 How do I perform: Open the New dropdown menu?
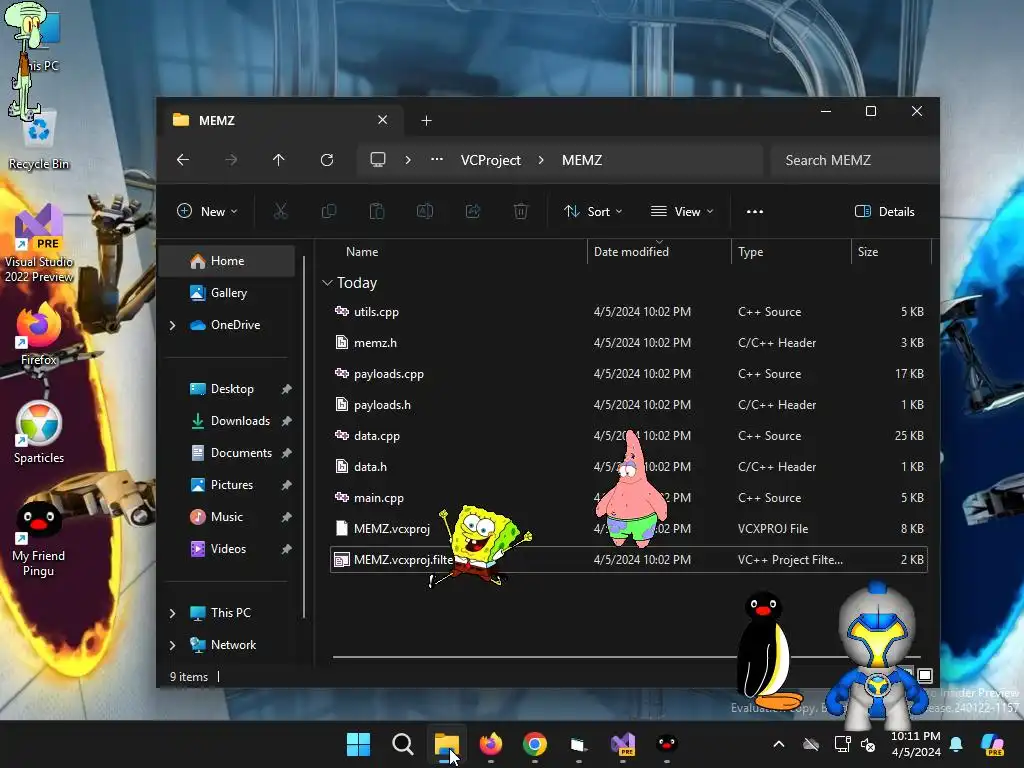pyautogui.click(x=208, y=211)
